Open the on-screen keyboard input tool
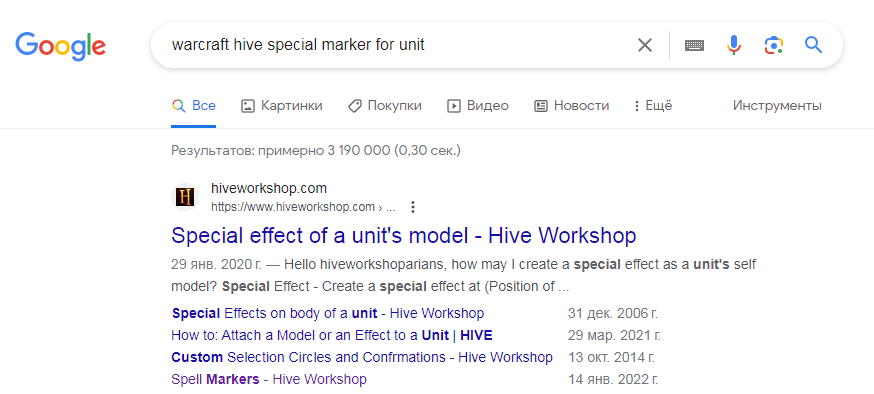874x394 pixels. click(x=695, y=45)
